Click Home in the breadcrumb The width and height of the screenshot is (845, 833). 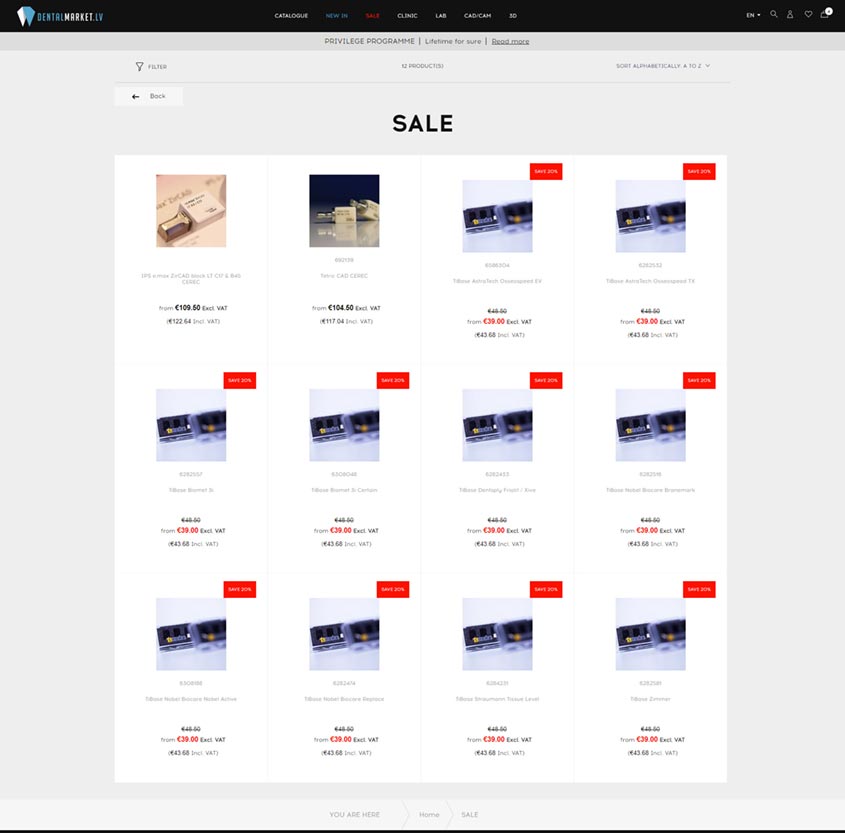(429, 815)
